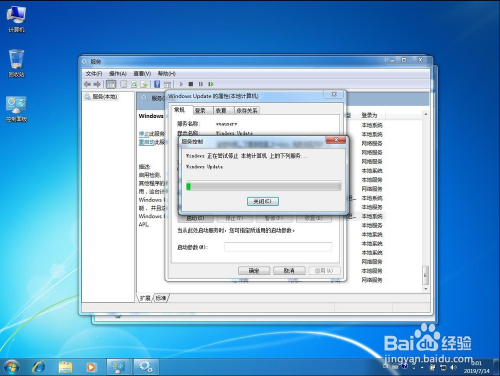Click the 启动(S) service button
Image resolution: width=500 pixels, height=376 pixels.
pyautogui.click(x=195, y=218)
